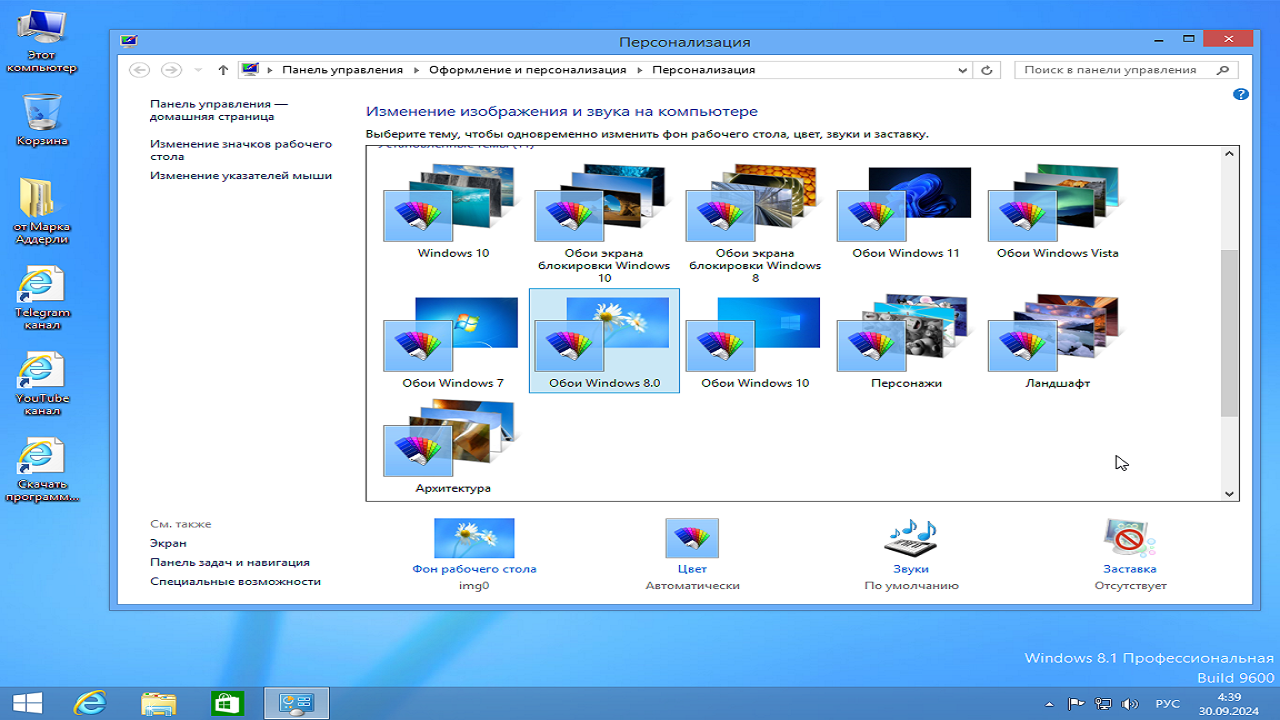Open the Windows Store taskbar icon
This screenshot has height=720, width=1280.
click(228, 703)
